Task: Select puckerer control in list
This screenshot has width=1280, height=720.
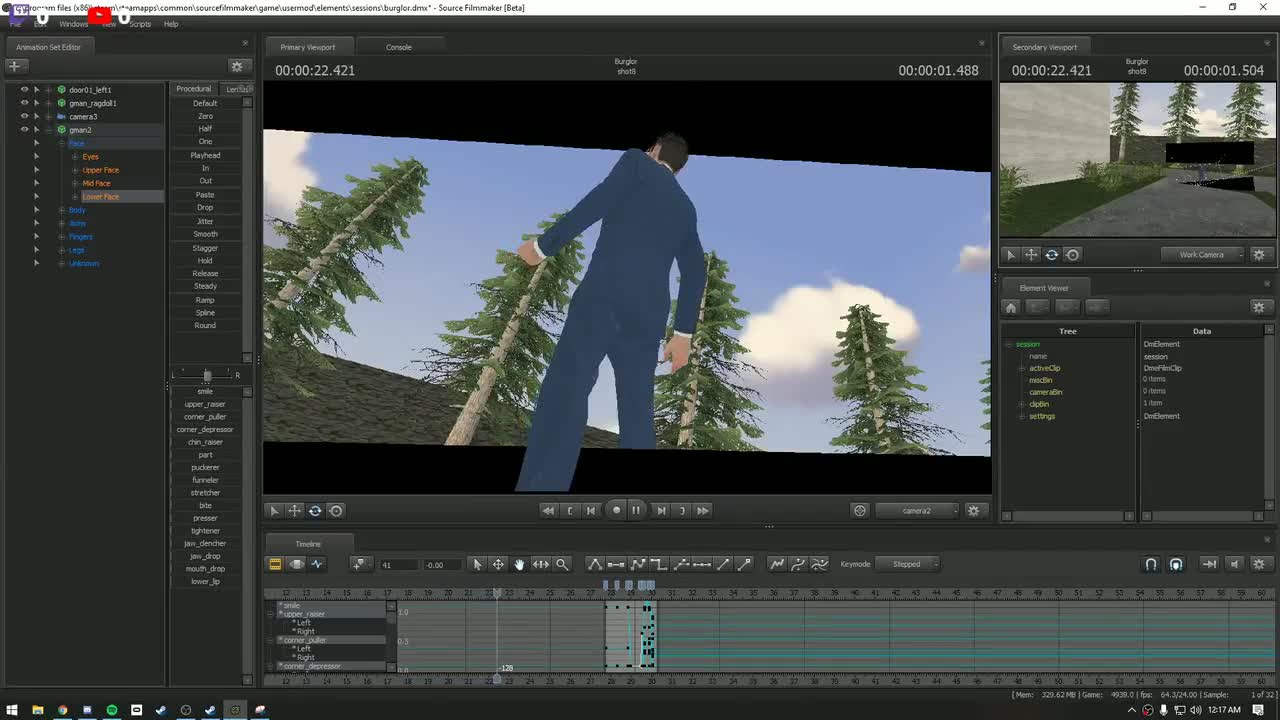Action: click(x=205, y=467)
